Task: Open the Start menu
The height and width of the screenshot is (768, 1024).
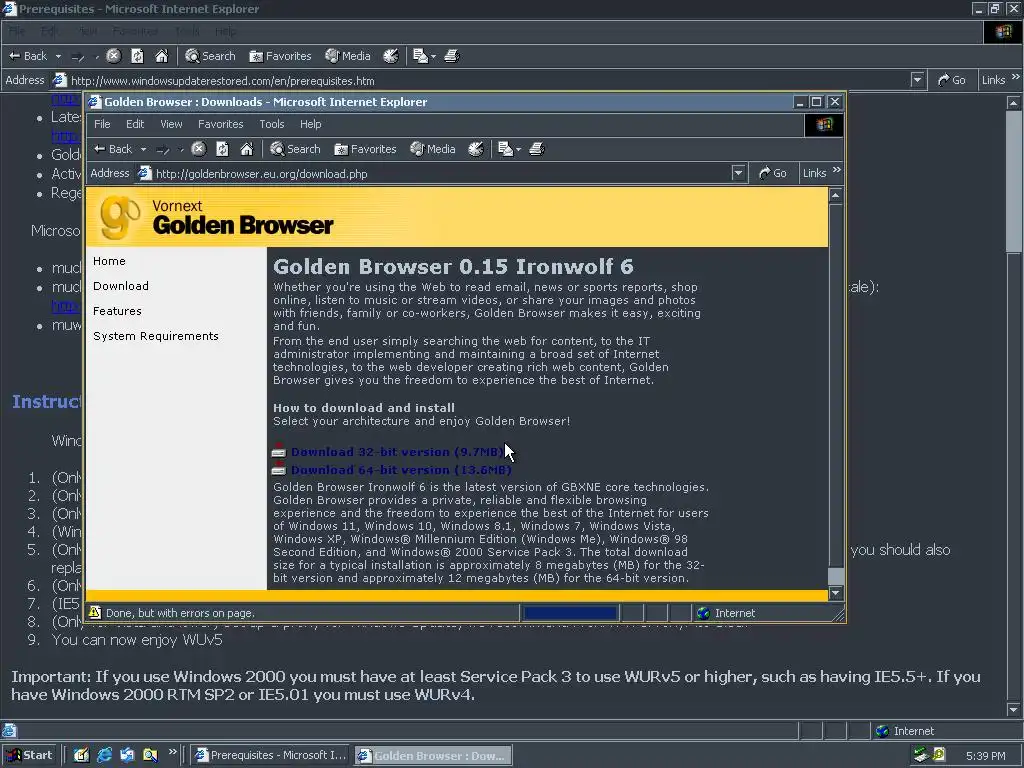Action: [30, 755]
